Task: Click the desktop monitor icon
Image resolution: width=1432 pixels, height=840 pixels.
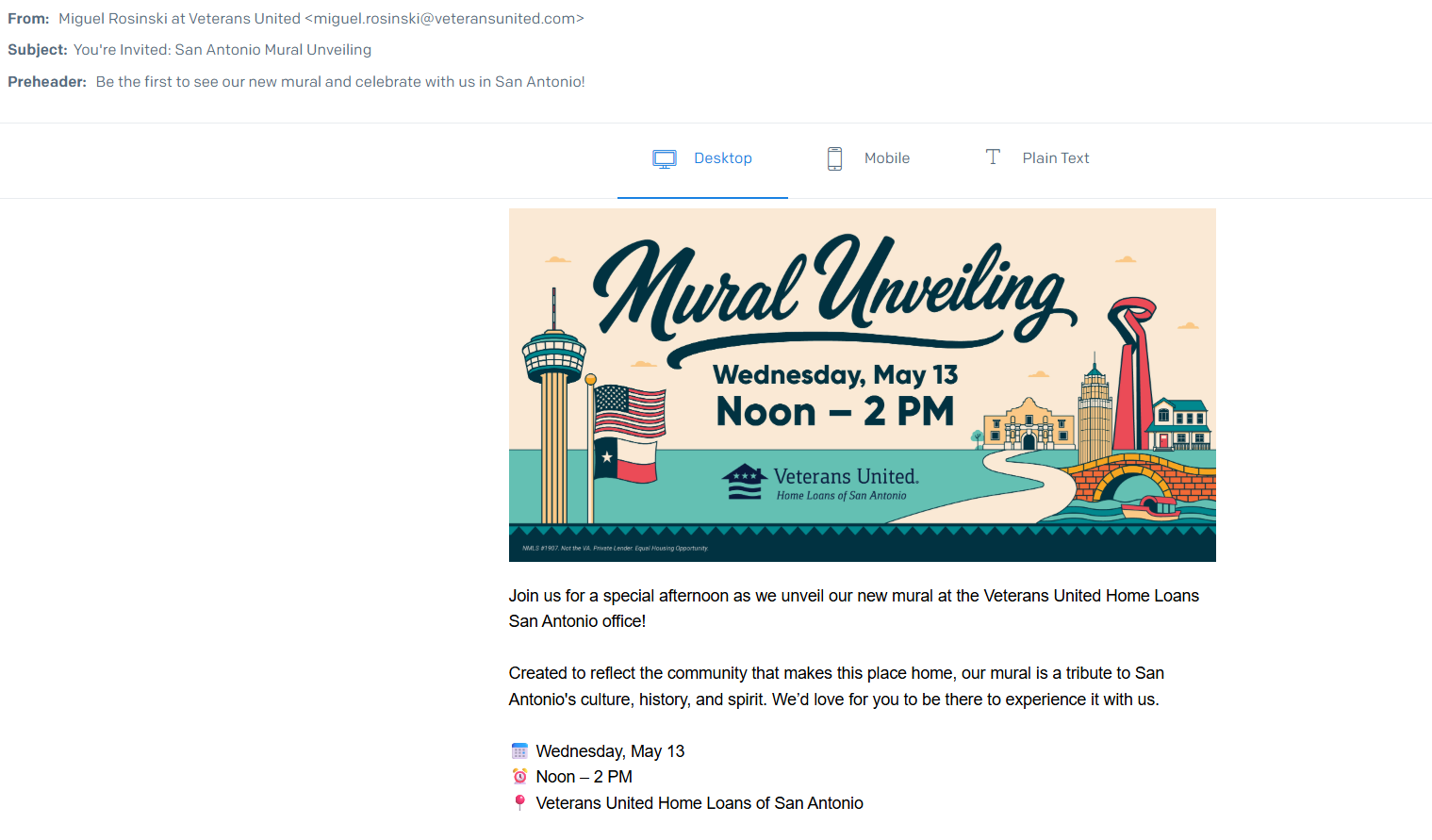Action: 665,159
